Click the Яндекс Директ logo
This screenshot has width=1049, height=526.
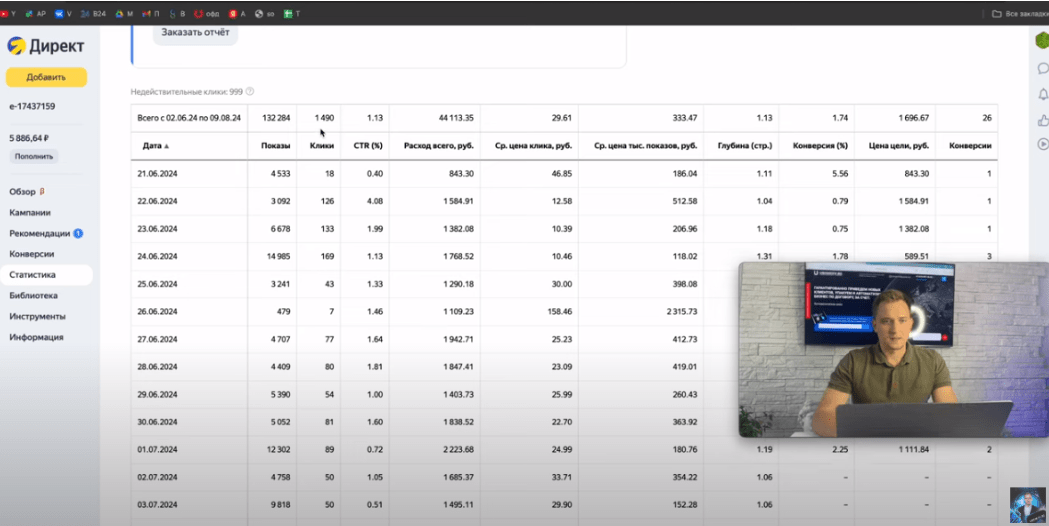point(45,46)
